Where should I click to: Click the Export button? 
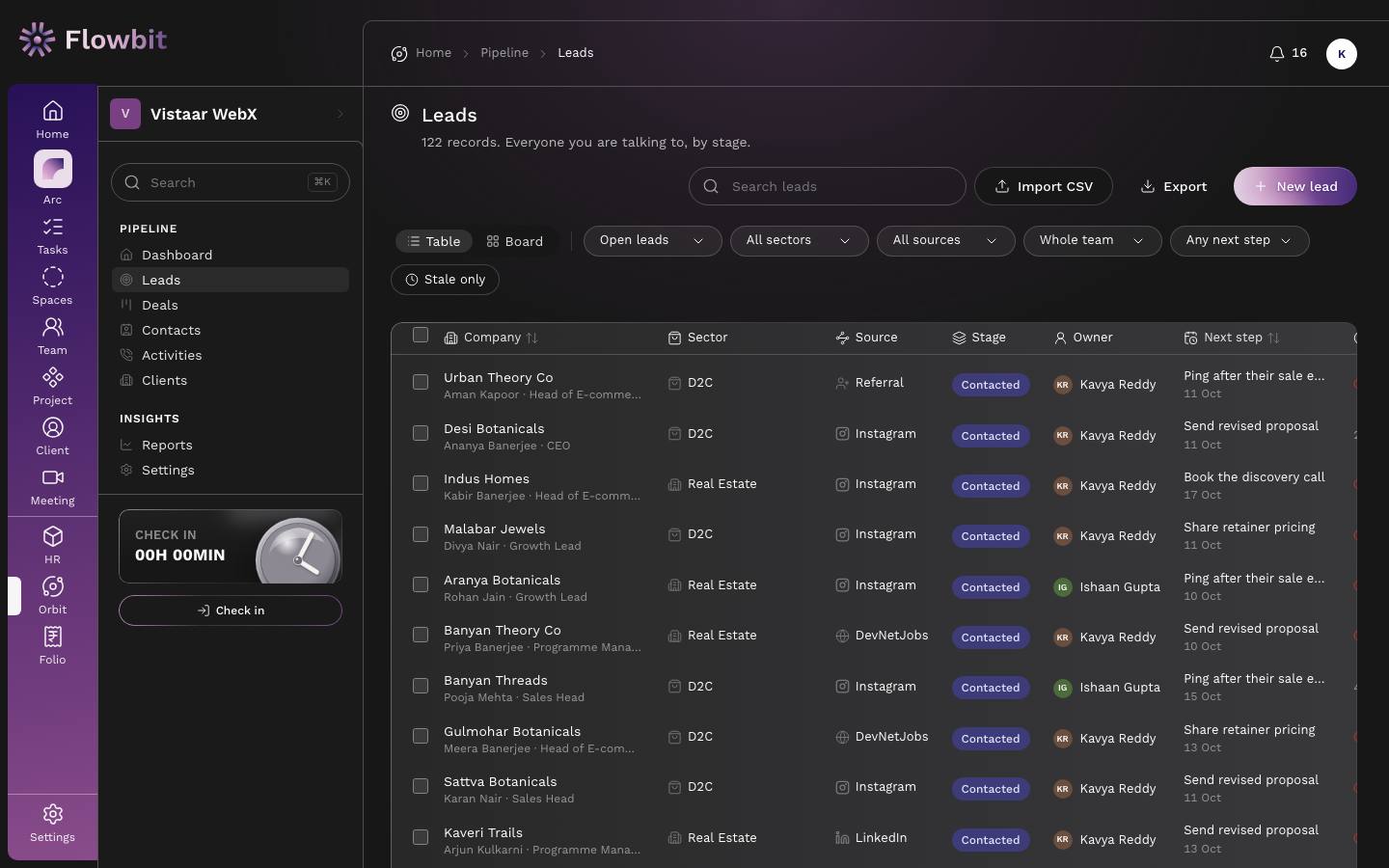[x=1173, y=186]
